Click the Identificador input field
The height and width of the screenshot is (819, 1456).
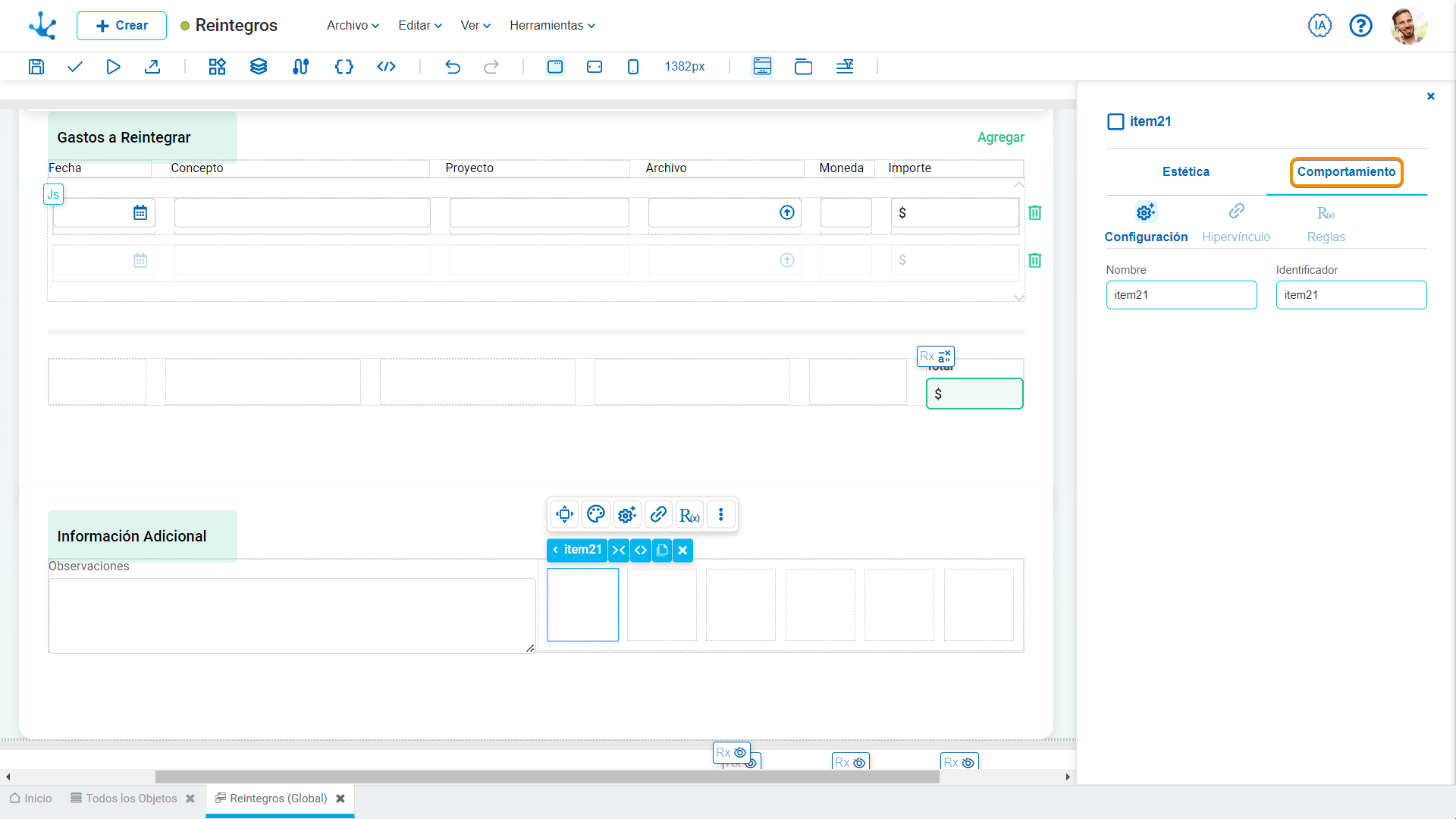coord(1351,295)
